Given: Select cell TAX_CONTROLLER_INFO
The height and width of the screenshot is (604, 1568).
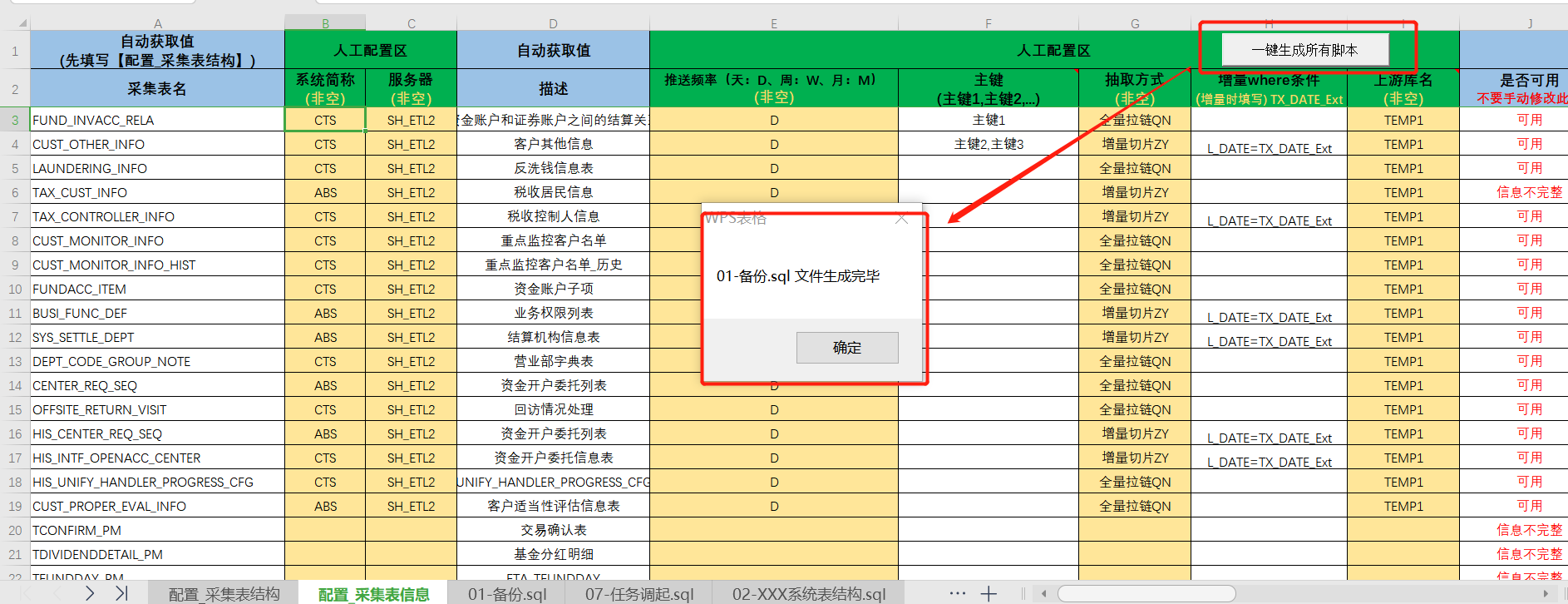Looking at the screenshot, I should 157,216.
